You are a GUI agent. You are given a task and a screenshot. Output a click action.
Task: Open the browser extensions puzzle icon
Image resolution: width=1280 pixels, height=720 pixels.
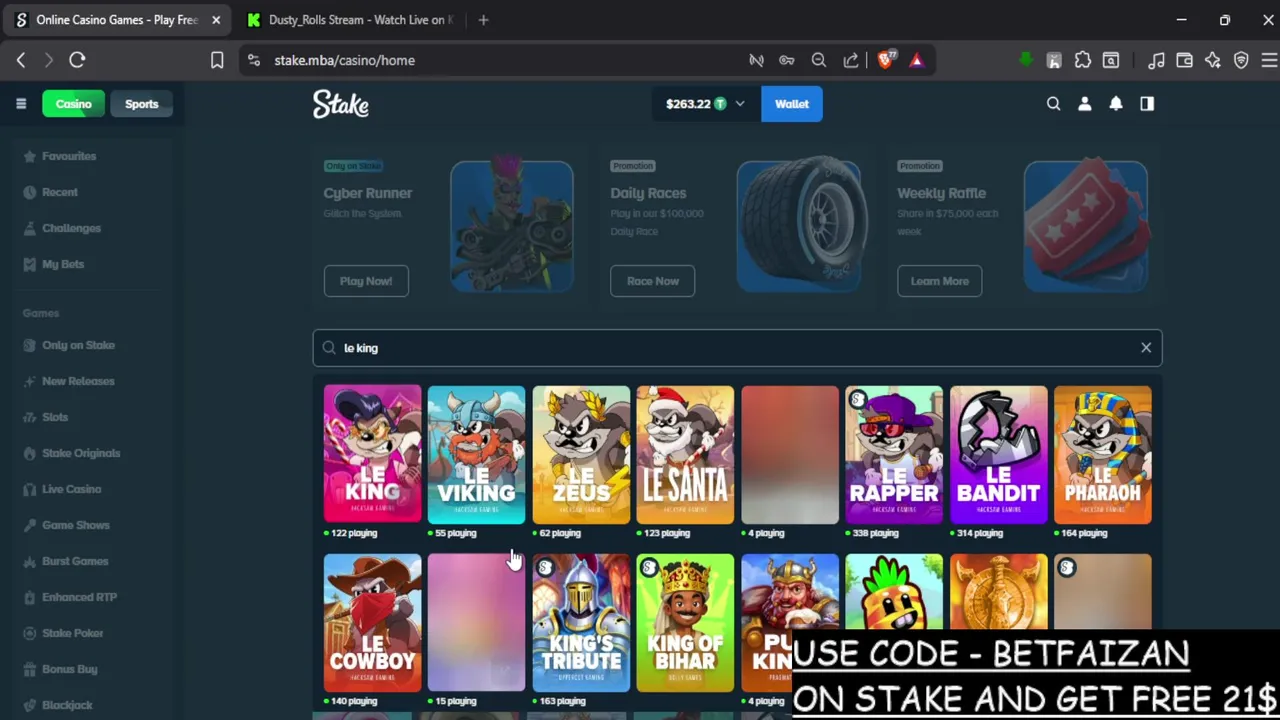click(1083, 60)
